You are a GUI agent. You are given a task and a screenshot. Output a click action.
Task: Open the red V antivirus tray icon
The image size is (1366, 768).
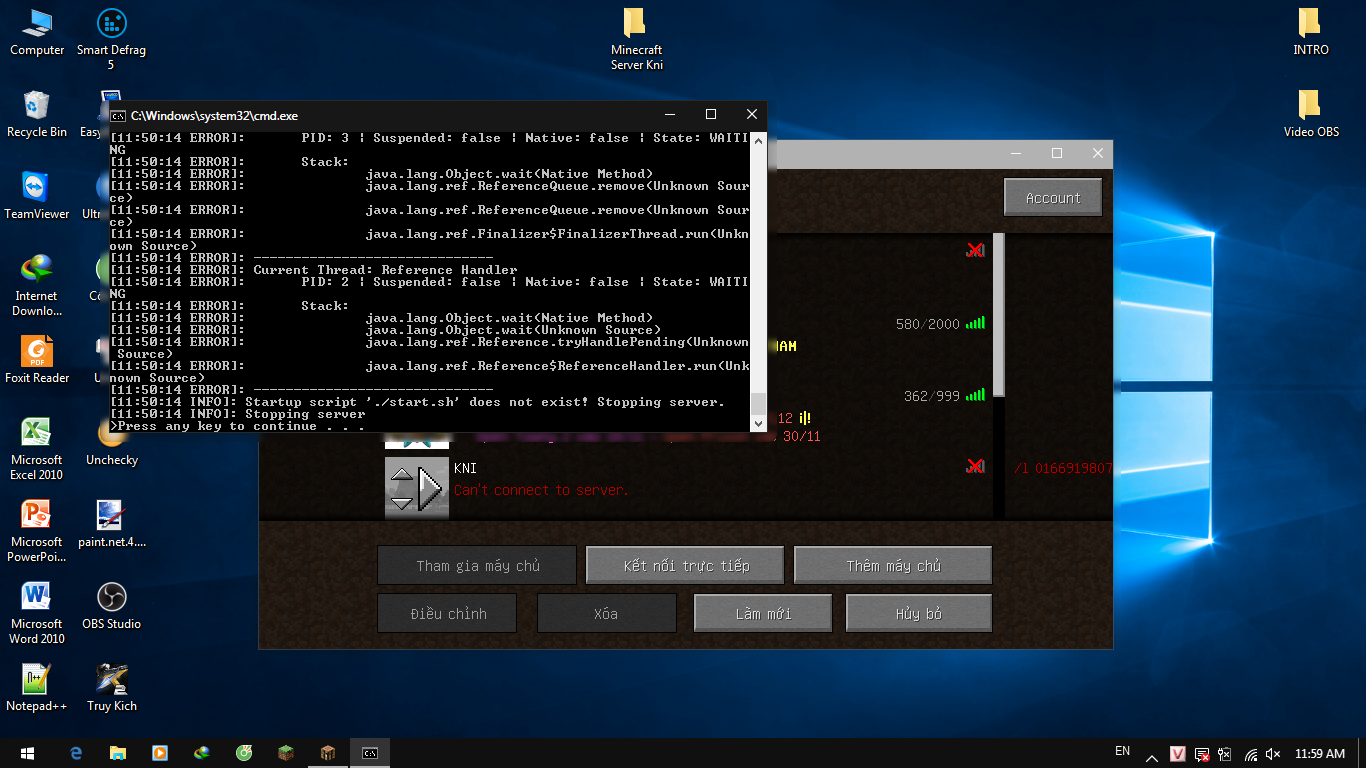click(x=1178, y=754)
